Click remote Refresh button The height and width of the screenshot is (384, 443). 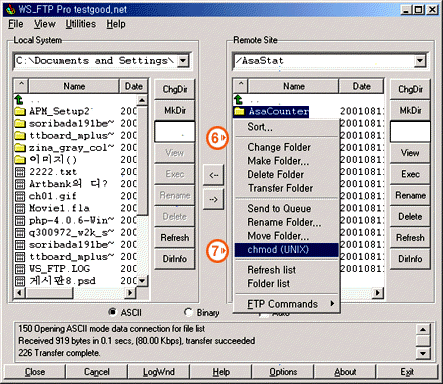click(x=410, y=238)
